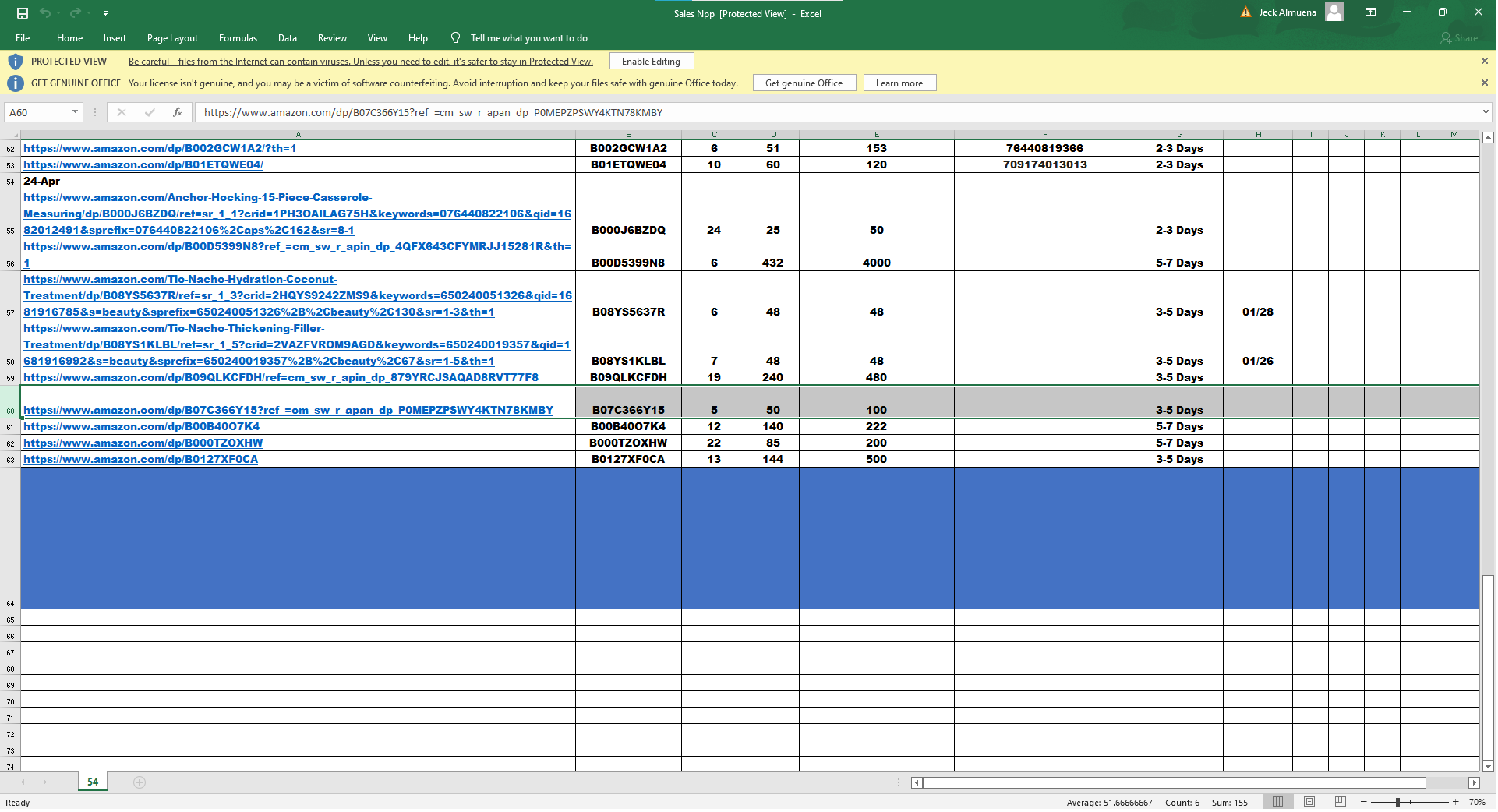The image size is (1498, 812).
Task: Open the B002GCW1A2 Amazon link in row 52
Action: click(160, 149)
